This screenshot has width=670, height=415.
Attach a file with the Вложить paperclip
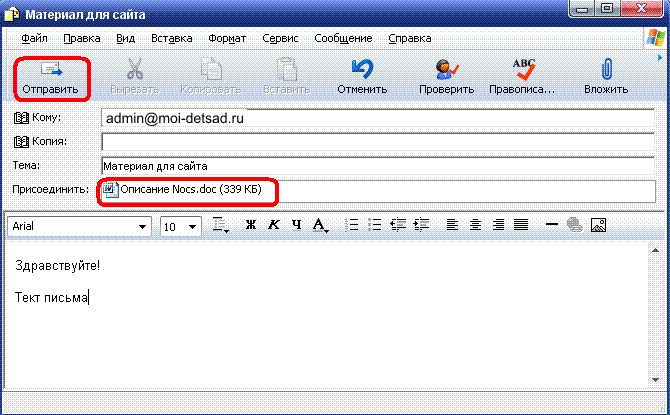tap(606, 77)
